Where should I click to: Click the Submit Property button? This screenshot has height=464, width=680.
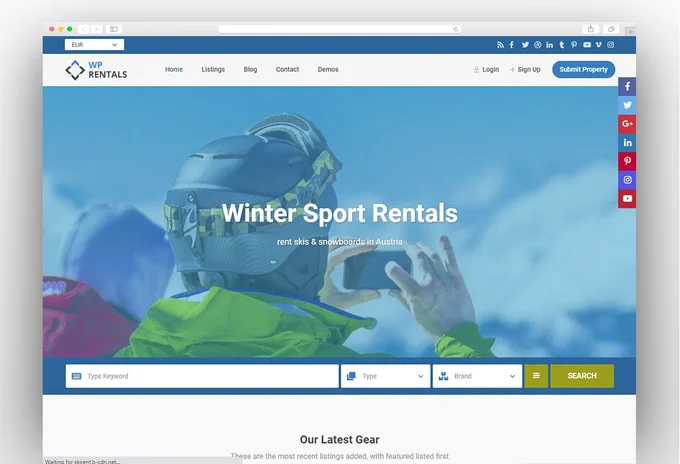(583, 69)
